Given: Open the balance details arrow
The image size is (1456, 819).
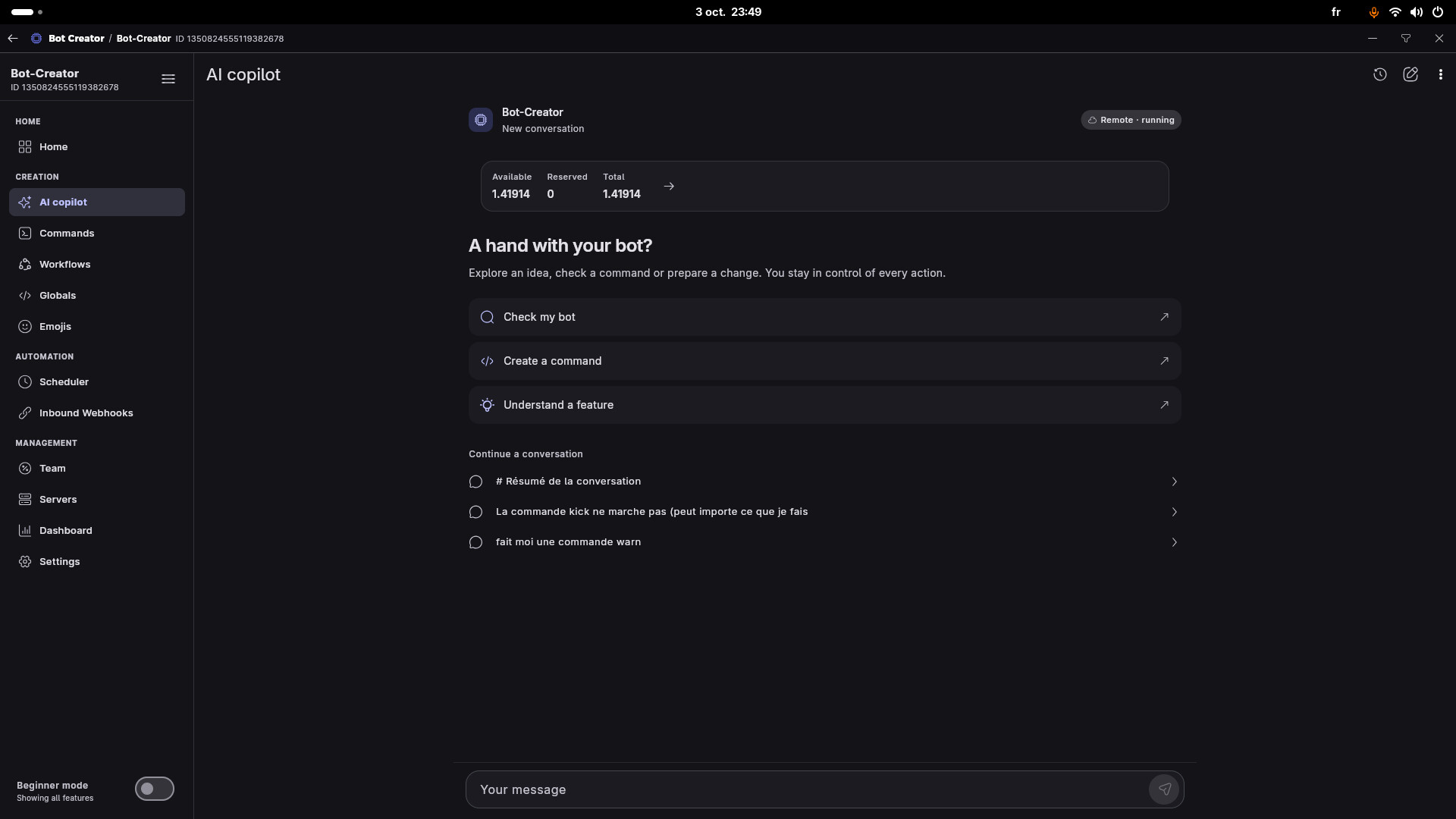Looking at the screenshot, I should point(669,186).
